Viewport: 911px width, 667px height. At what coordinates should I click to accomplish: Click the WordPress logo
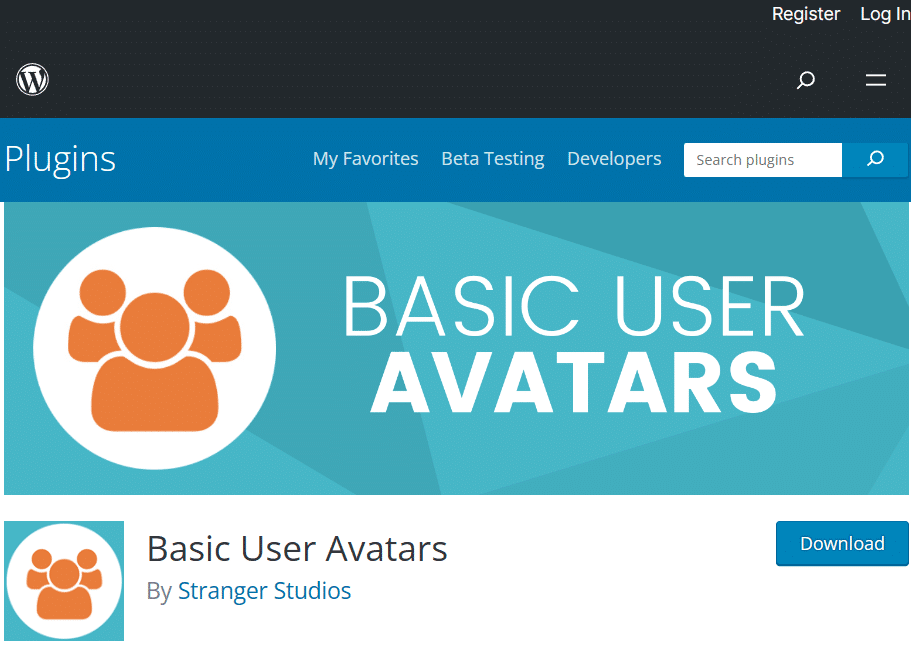pos(31,80)
